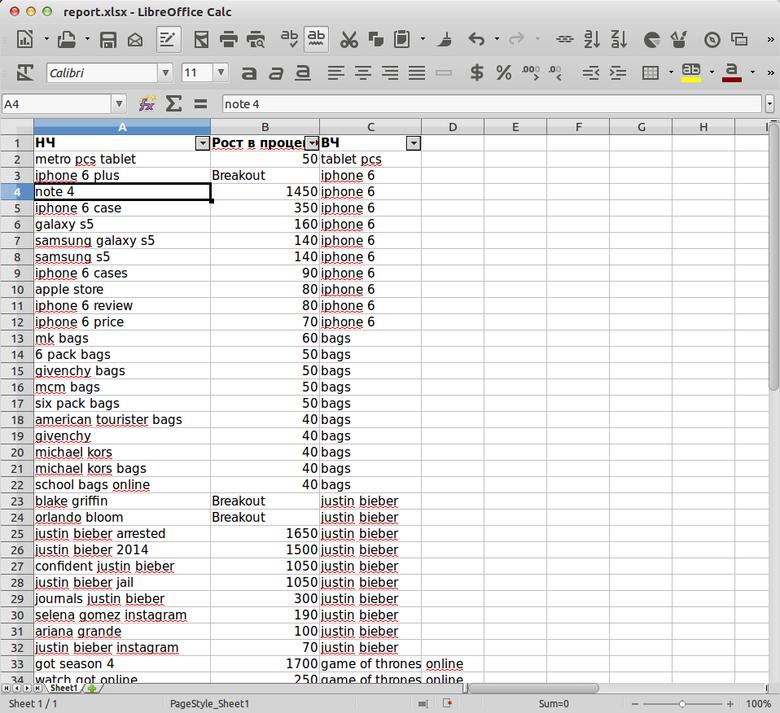This screenshot has height=713, width=780.
Task: Align cell text right
Action: pos(390,73)
